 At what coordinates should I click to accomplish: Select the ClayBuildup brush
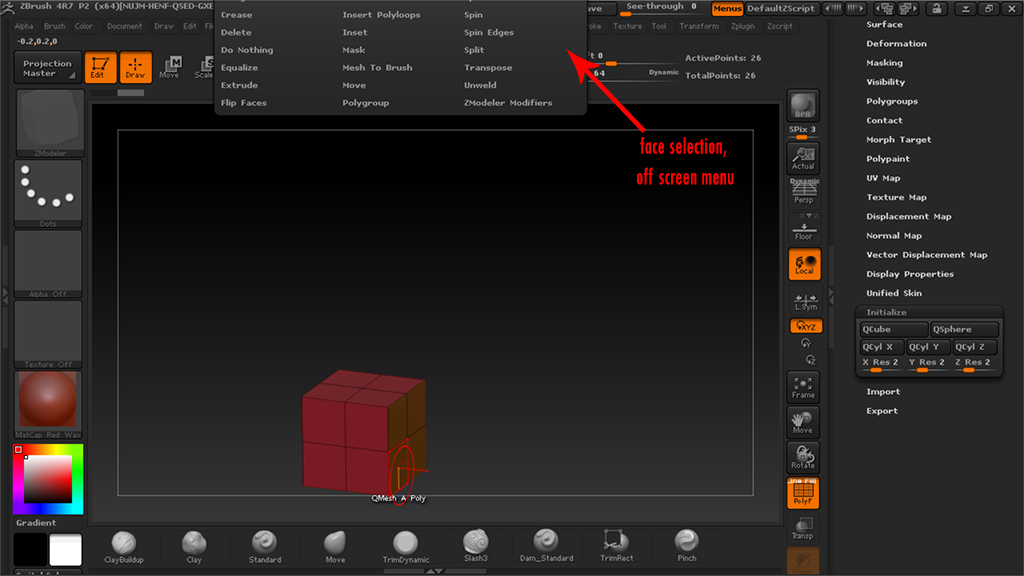pos(123,547)
